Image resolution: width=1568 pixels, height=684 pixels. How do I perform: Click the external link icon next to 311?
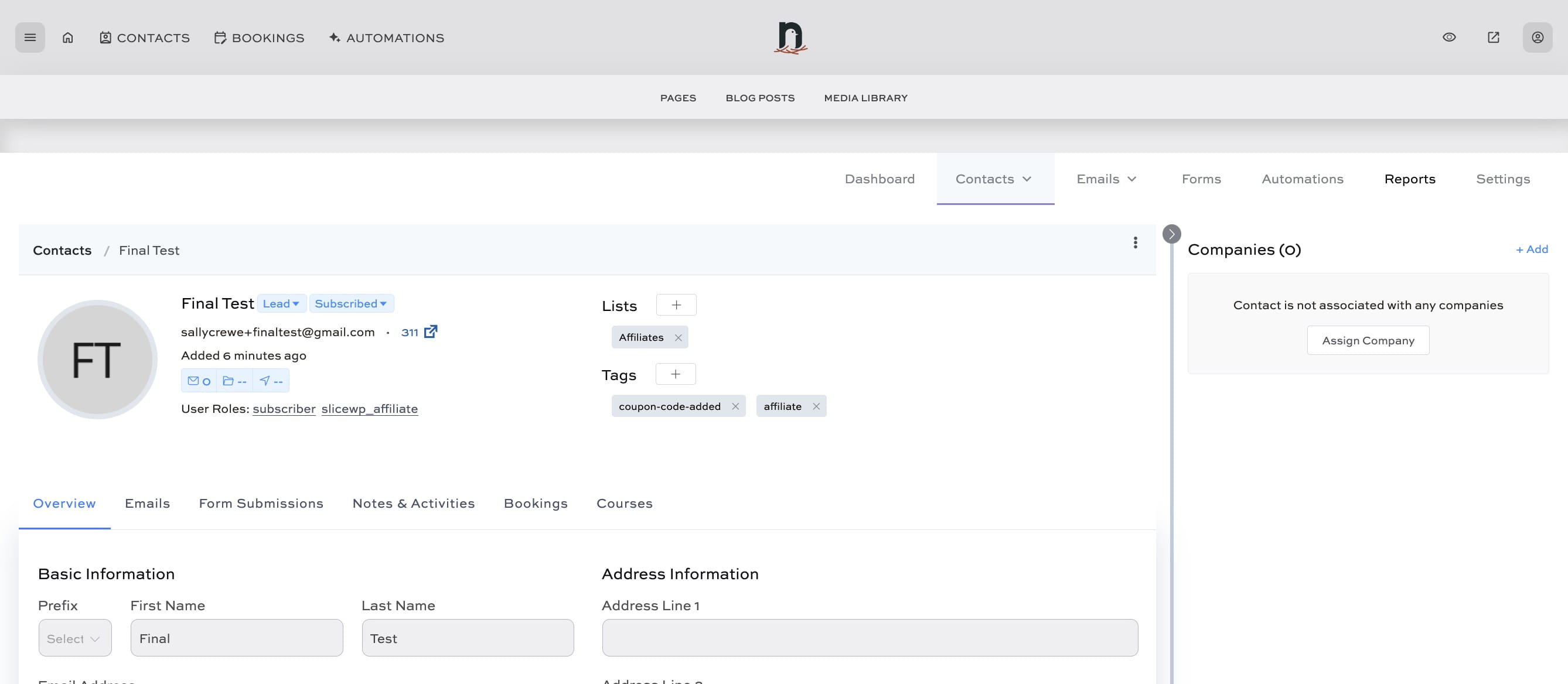431,332
